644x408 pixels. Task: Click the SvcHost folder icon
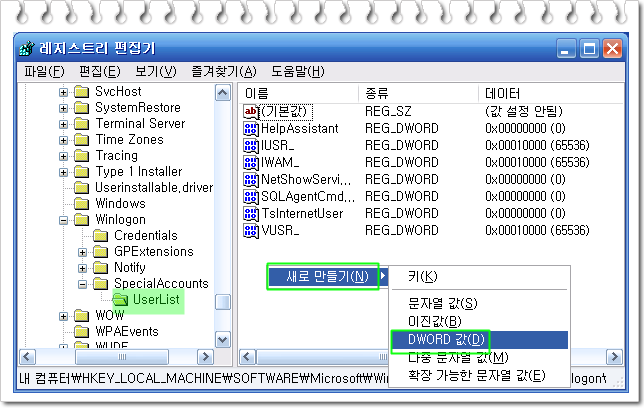pyautogui.click(x=81, y=92)
